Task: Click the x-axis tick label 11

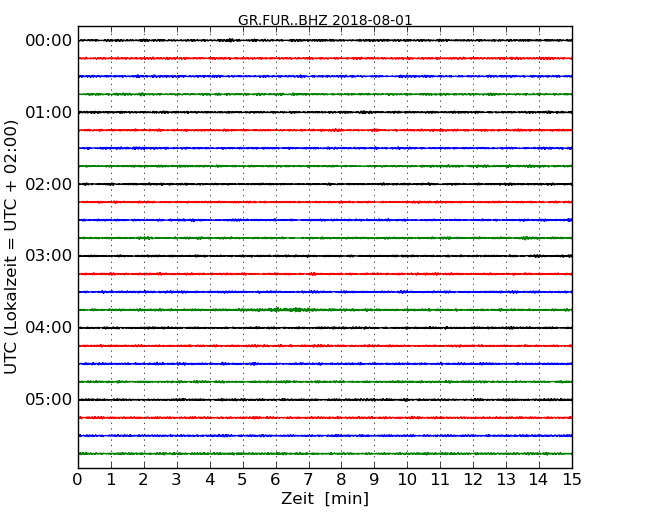Action: click(440, 479)
